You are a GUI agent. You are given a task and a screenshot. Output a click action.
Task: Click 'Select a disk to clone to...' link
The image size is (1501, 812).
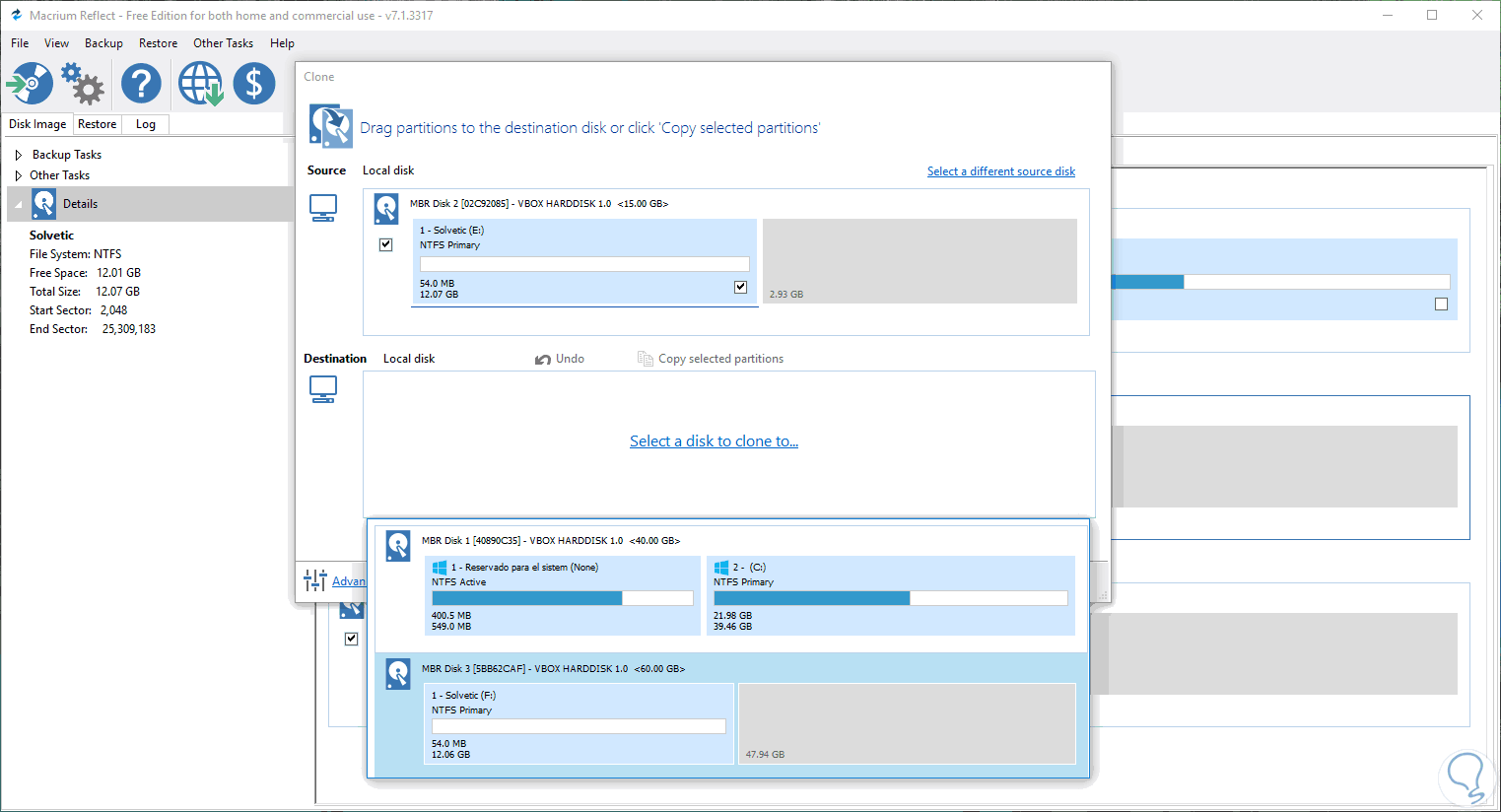[x=715, y=441]
